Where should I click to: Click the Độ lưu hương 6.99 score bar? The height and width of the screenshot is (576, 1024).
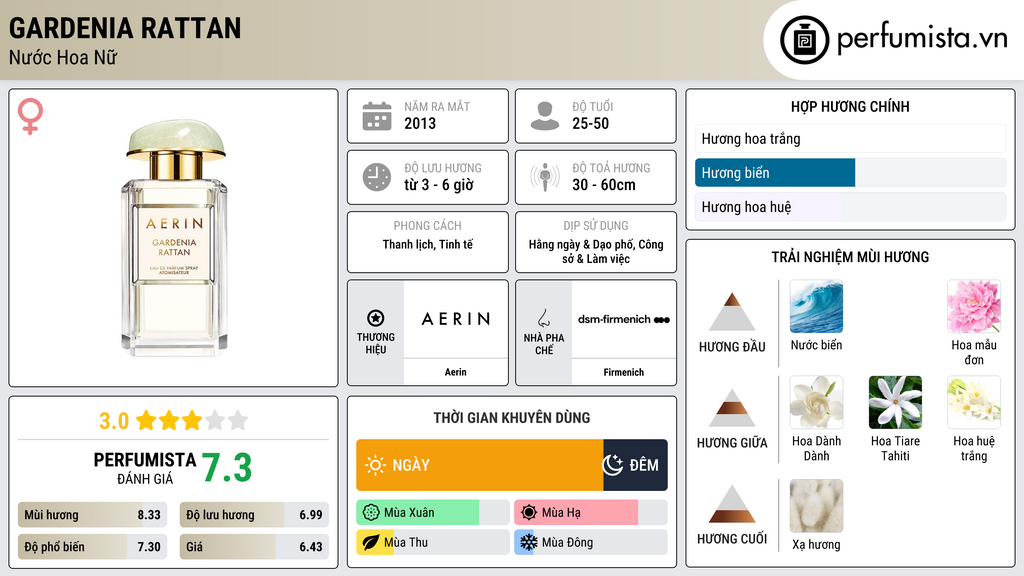point(254,515)
